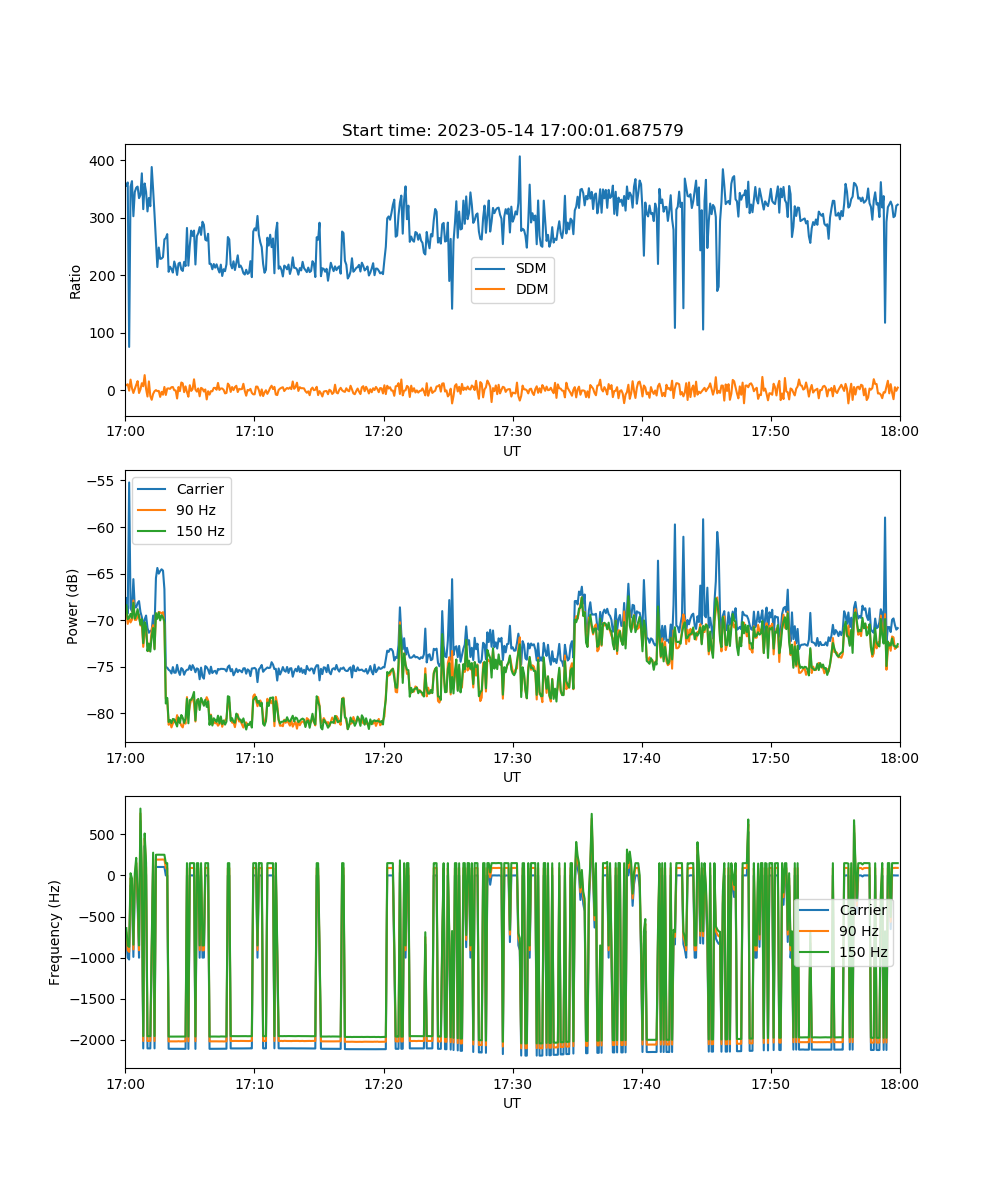Screen dimensions: 1000x1200
Task: Click the 17:40 tick label under the Frequency chart
Action: (x=641, y=1083)
